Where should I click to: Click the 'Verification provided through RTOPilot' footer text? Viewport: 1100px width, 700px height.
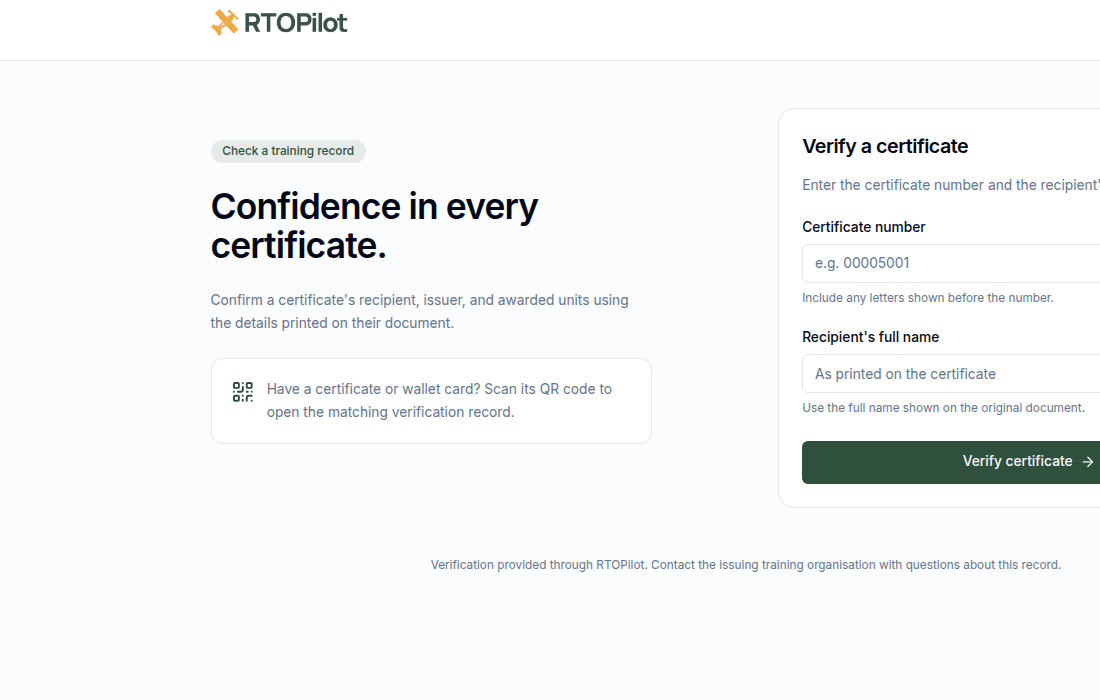pyautogui.click(x=746, y=565)
